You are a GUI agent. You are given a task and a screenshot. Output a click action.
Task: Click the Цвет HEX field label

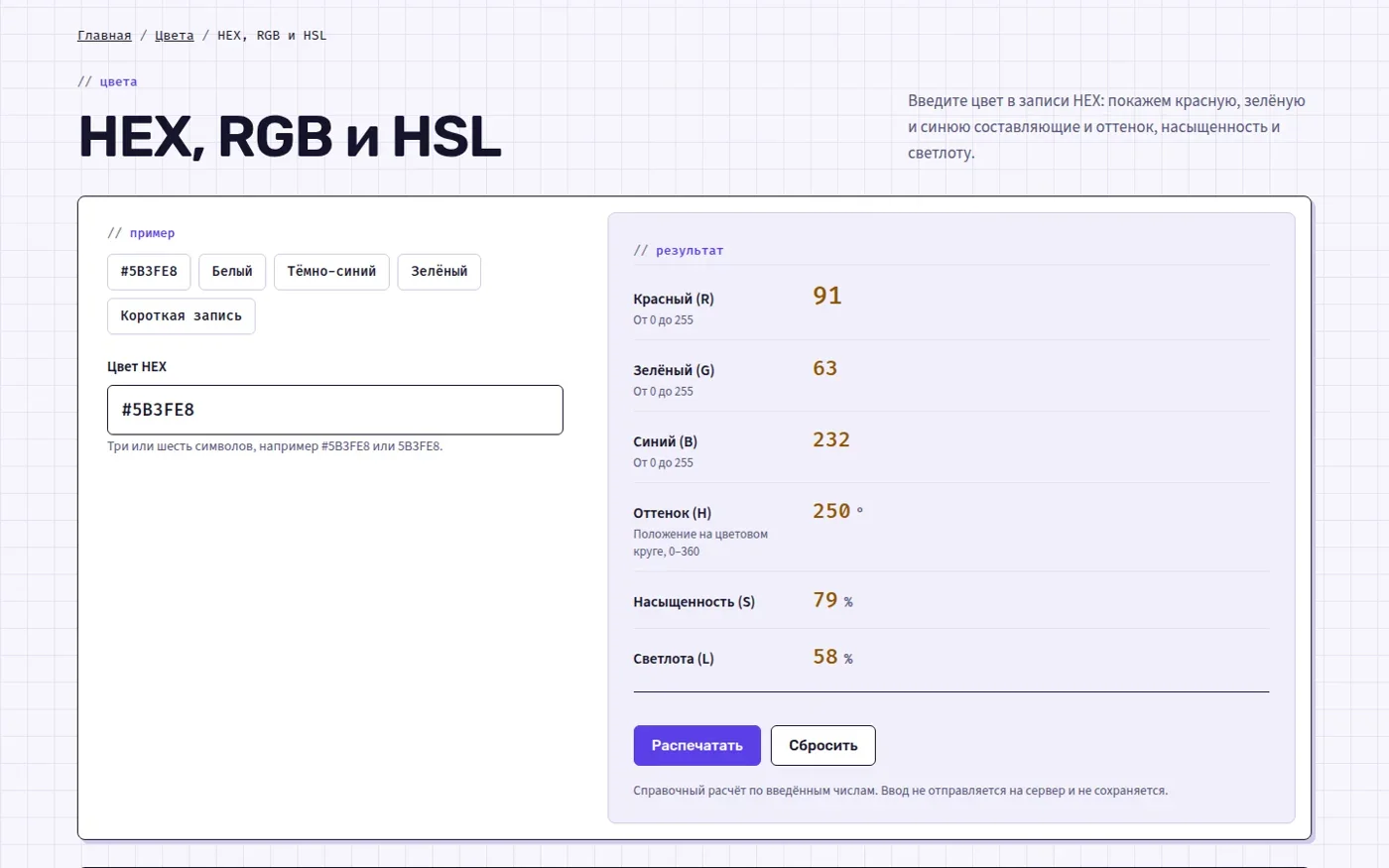click(x=137, y=367)
